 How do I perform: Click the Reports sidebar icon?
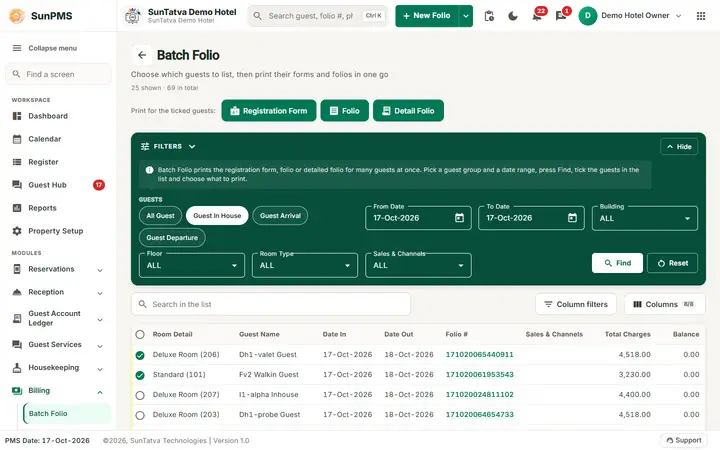coord(17,208)
